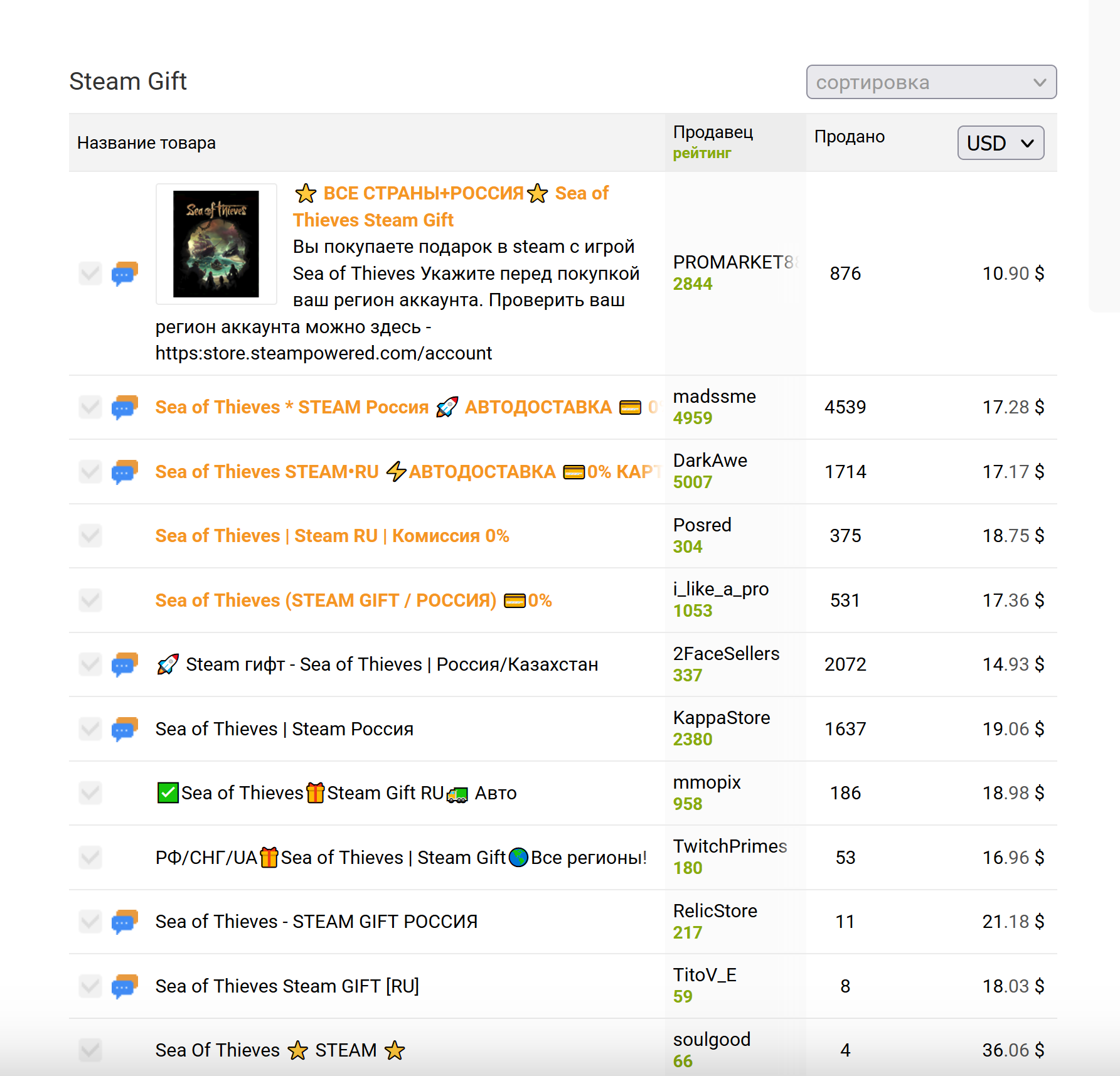Open the sorting (сортировка) dropdown

[931, 82]
